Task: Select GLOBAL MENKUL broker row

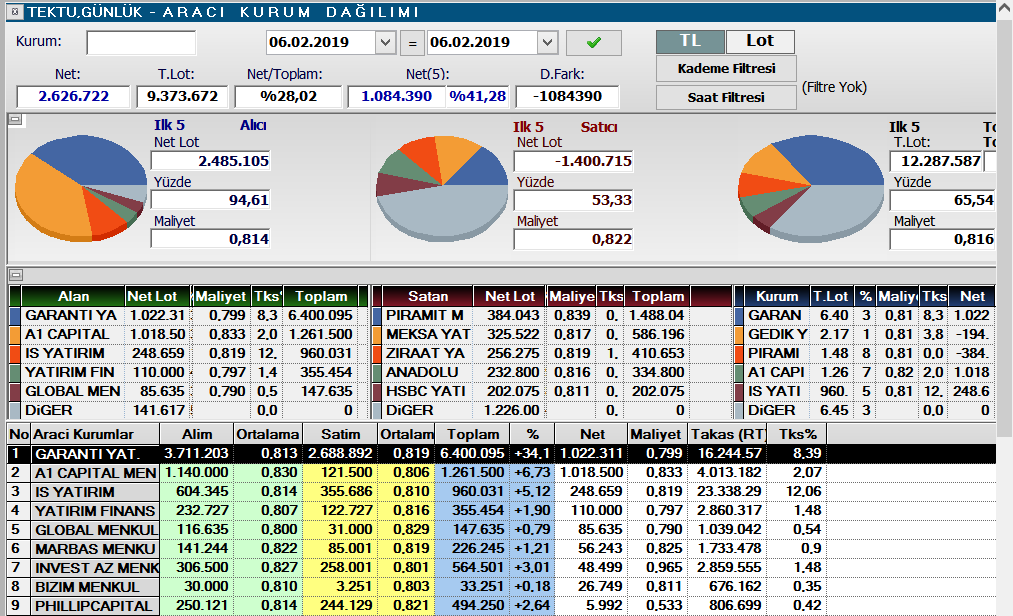Action: (501, 530)
